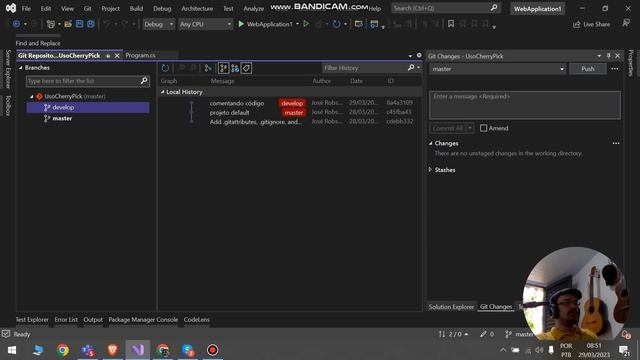Viewport: 640px width, 360px height.
Task: Open the Error List tab
Action: 66,320
